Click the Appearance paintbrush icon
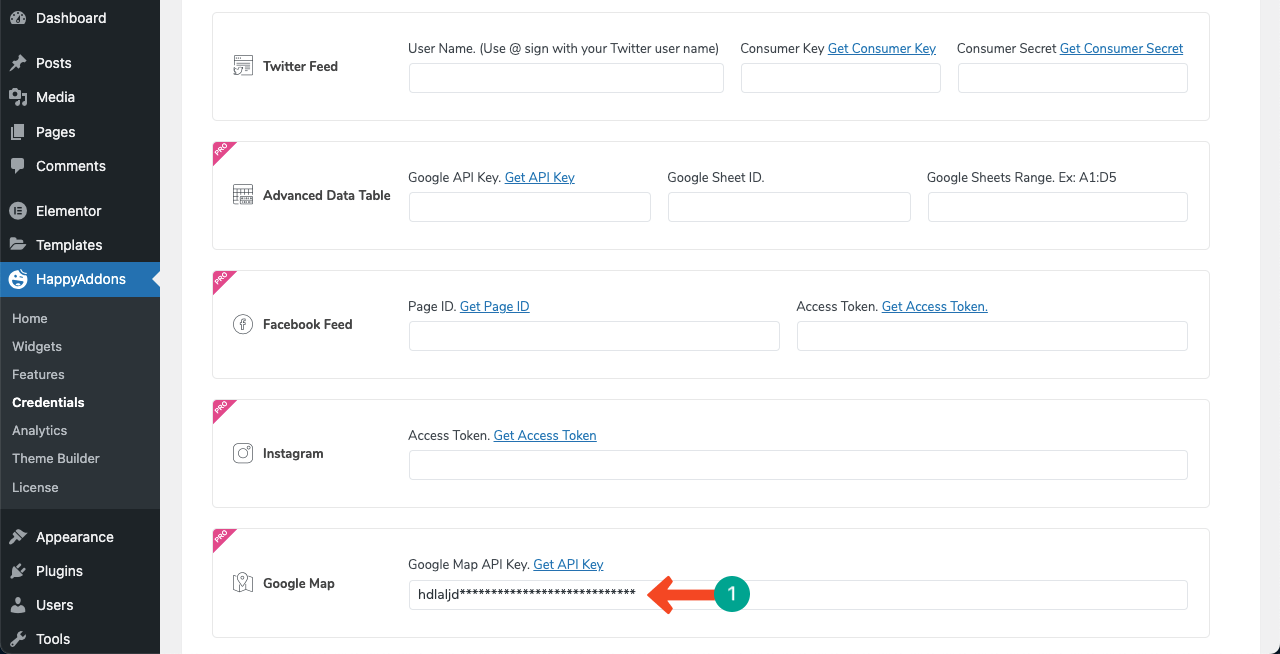 pyautogui.click(x=18, y=537)
